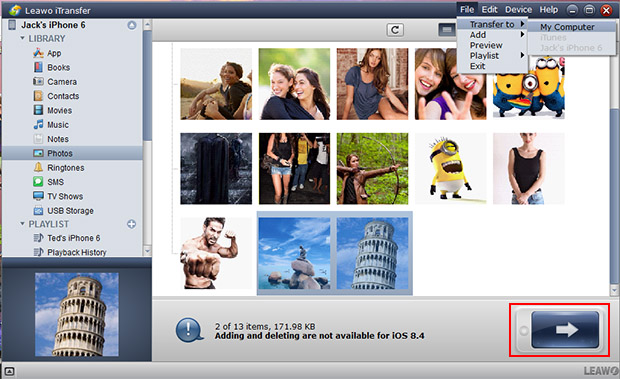Select the single screaming minion photo

[x=450, y=169]
